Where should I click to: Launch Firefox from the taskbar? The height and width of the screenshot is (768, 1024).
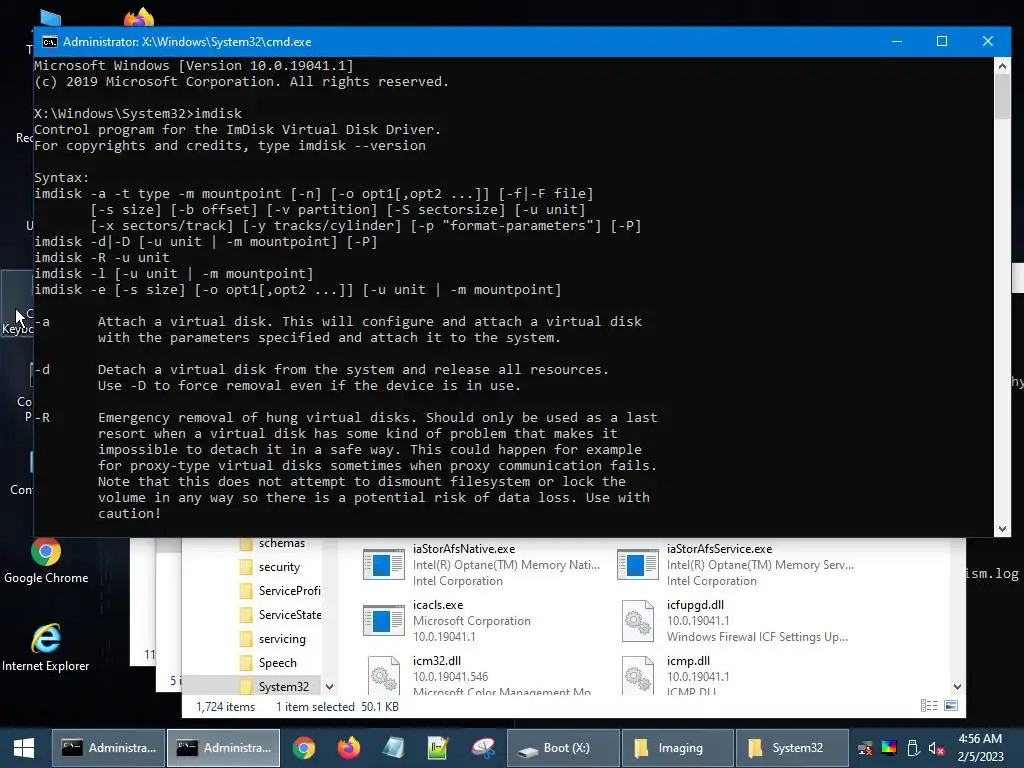point(349,748)
